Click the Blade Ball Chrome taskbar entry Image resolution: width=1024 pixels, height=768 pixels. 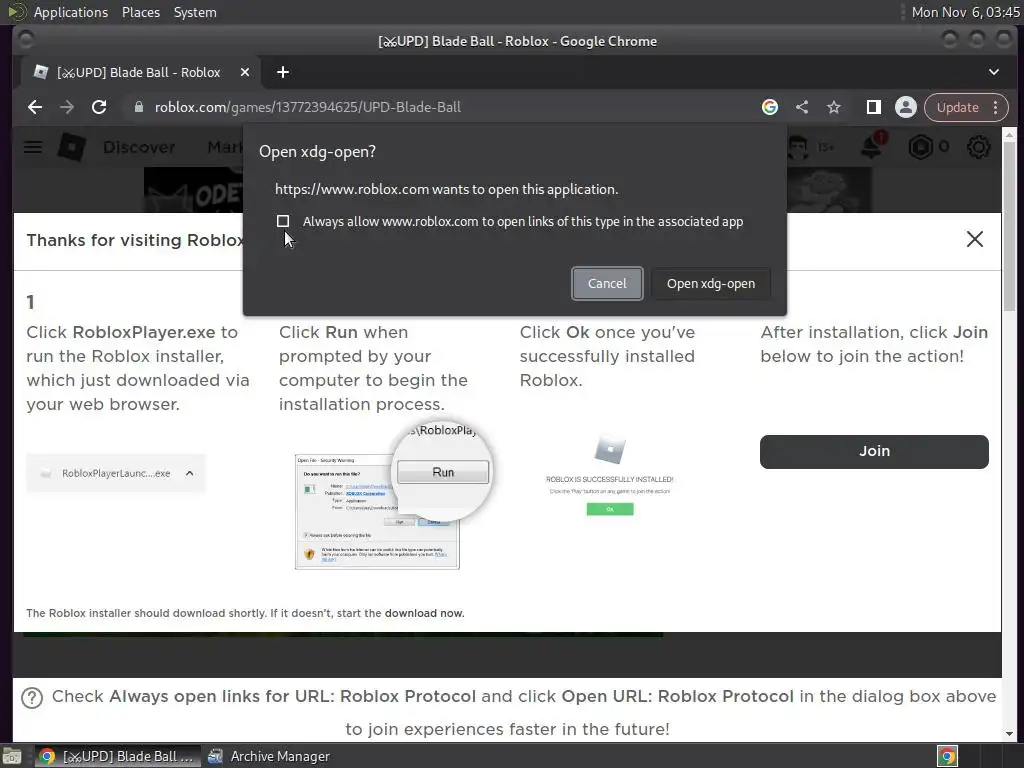(x=118, y=756)
